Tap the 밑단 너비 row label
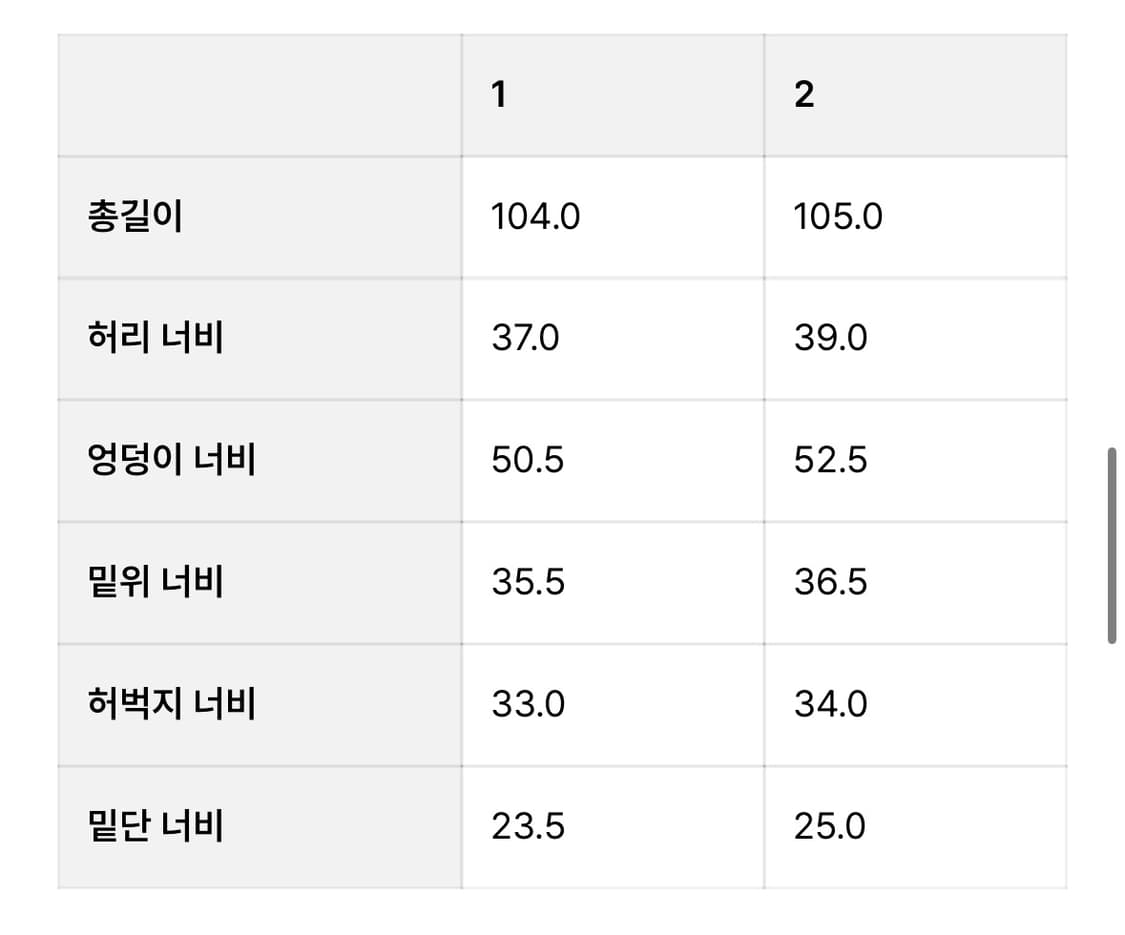This screenshot has height=935, width=1125. [155, 826]
